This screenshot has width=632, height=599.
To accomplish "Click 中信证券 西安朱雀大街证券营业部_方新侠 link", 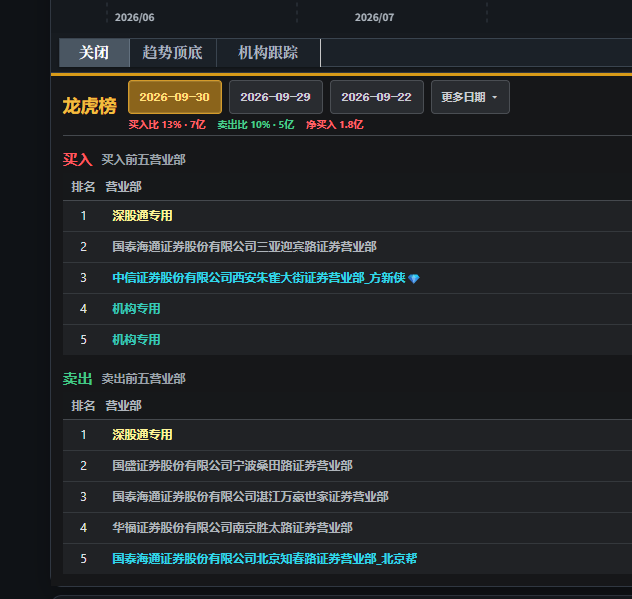I will (258, 278).
